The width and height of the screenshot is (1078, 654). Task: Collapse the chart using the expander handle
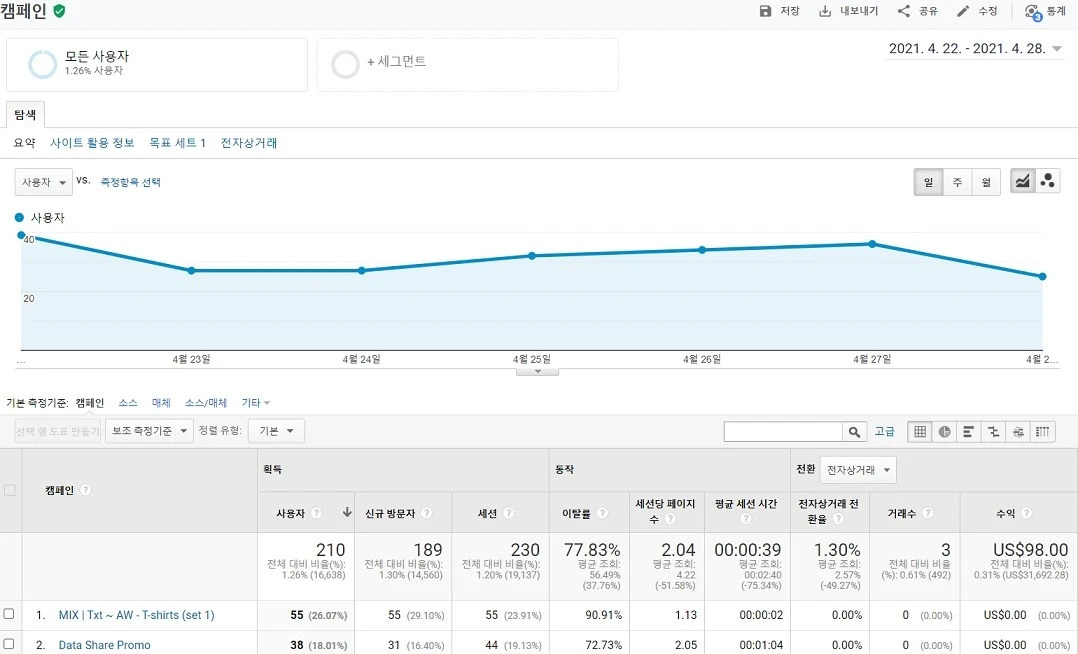(x=538, y=372)
